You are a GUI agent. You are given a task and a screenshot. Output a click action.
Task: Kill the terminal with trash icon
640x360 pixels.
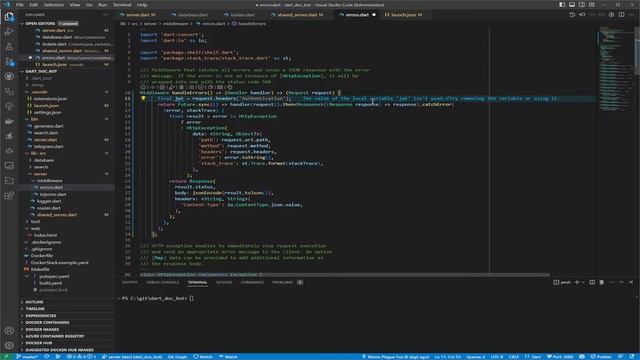coord(602,282)
